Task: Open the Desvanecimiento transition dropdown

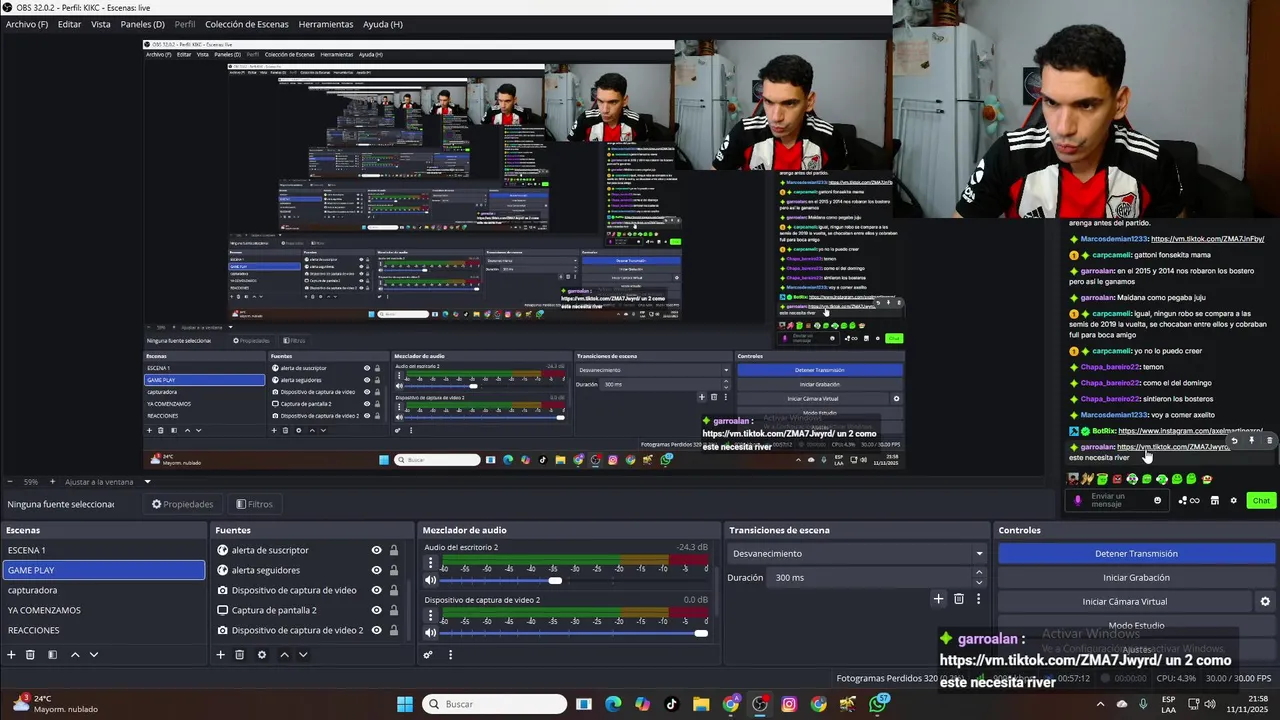Action: pyautogui.click(x=858, y=553)
